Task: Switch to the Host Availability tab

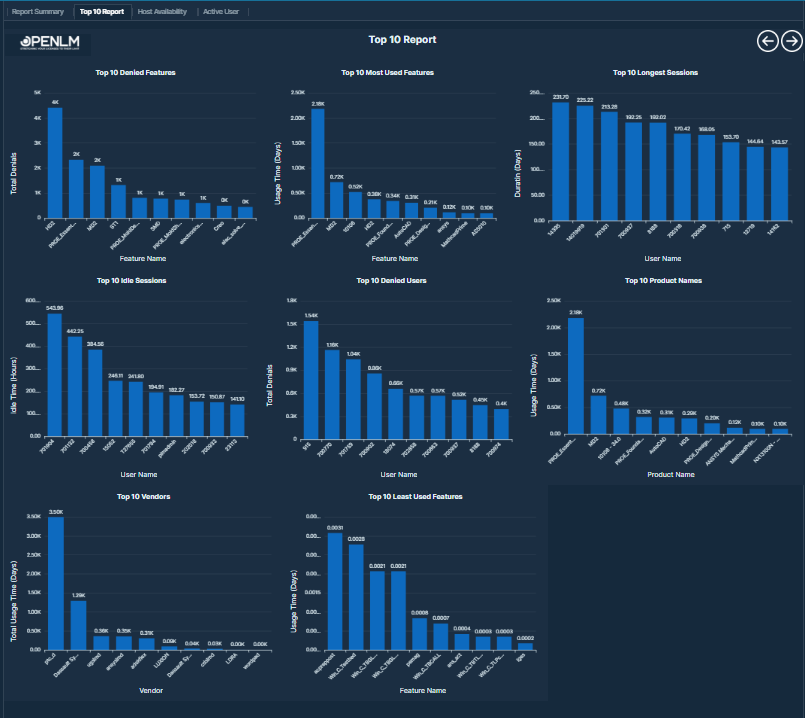Action: [162, 12]
